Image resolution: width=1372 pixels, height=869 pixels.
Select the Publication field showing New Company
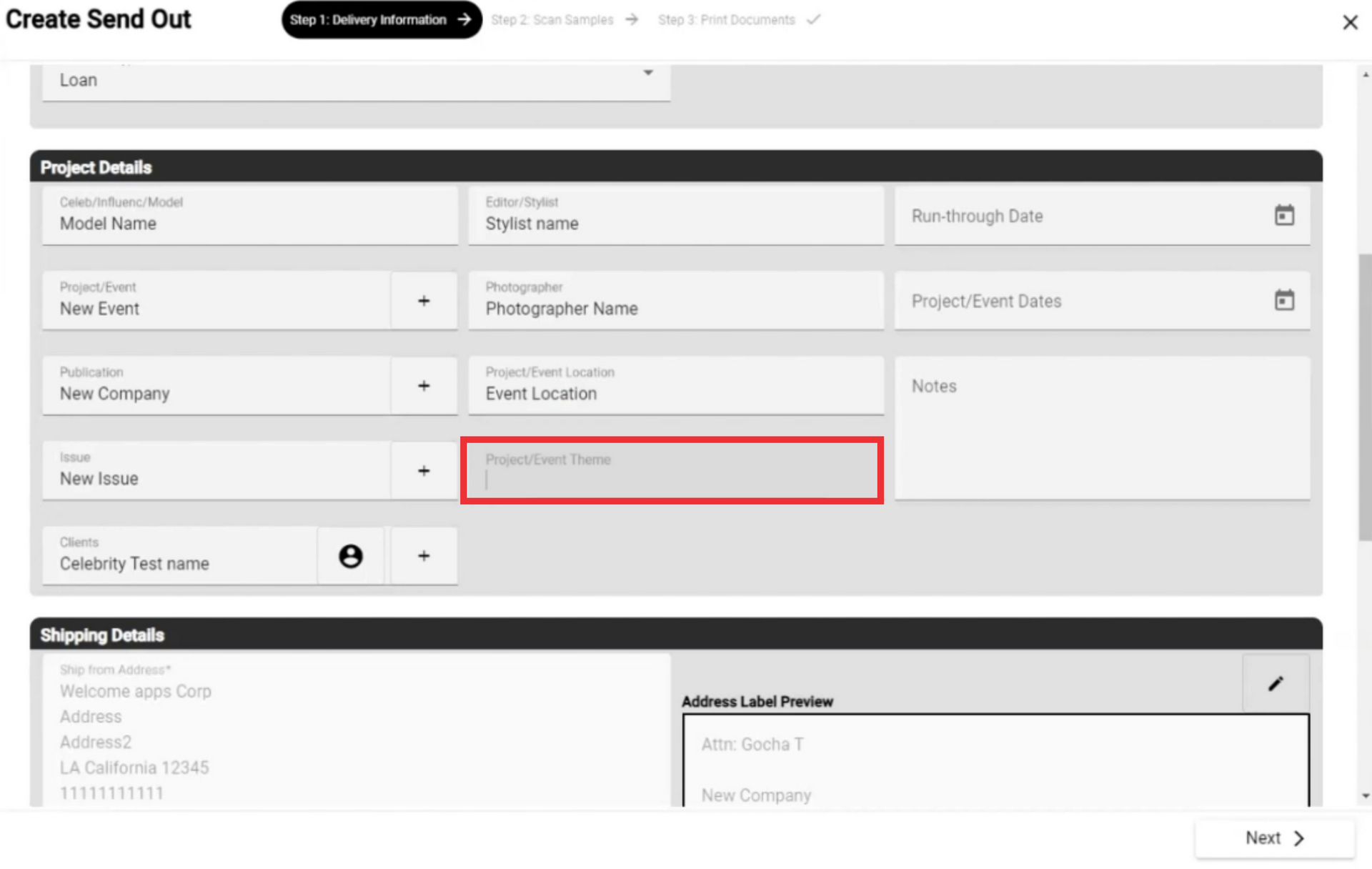pos(217,386)
